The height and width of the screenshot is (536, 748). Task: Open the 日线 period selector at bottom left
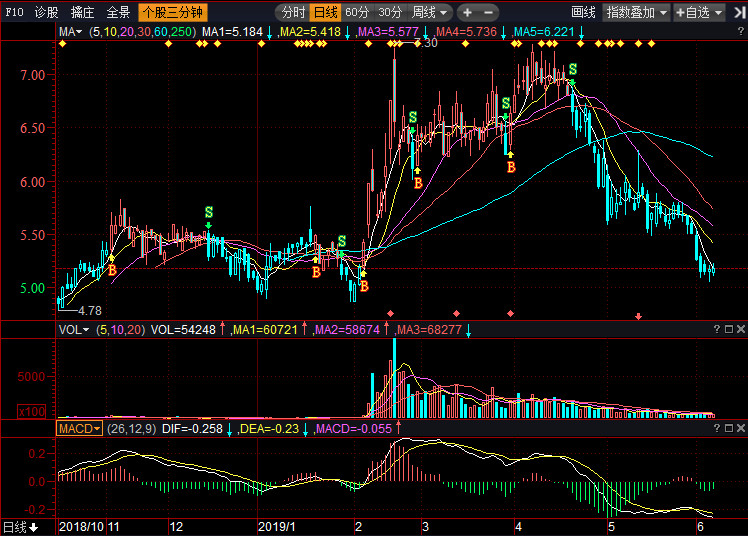pyautogui.click(x=21, y=527)
